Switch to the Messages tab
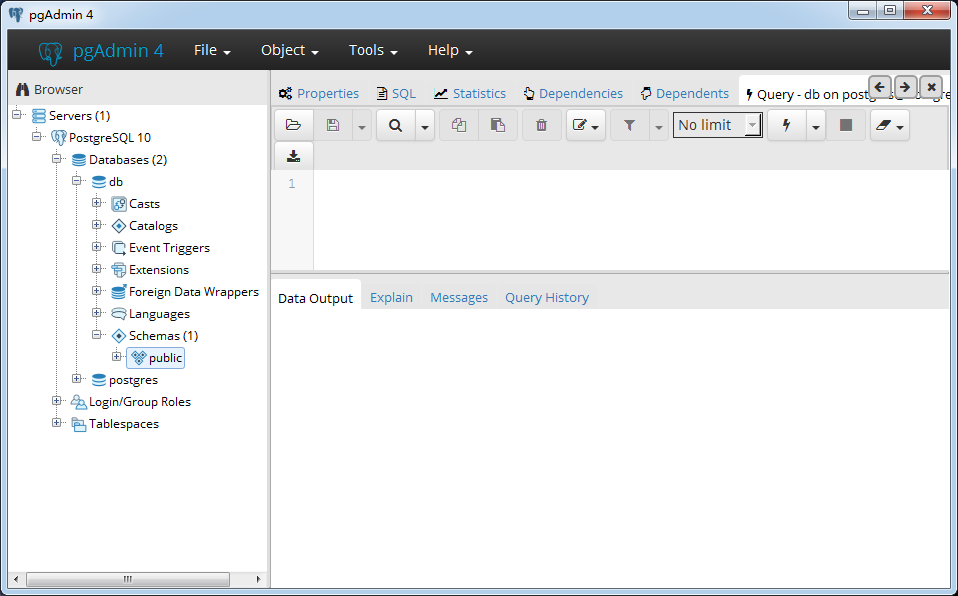958x596 pixels. click(x=458, y=297)
